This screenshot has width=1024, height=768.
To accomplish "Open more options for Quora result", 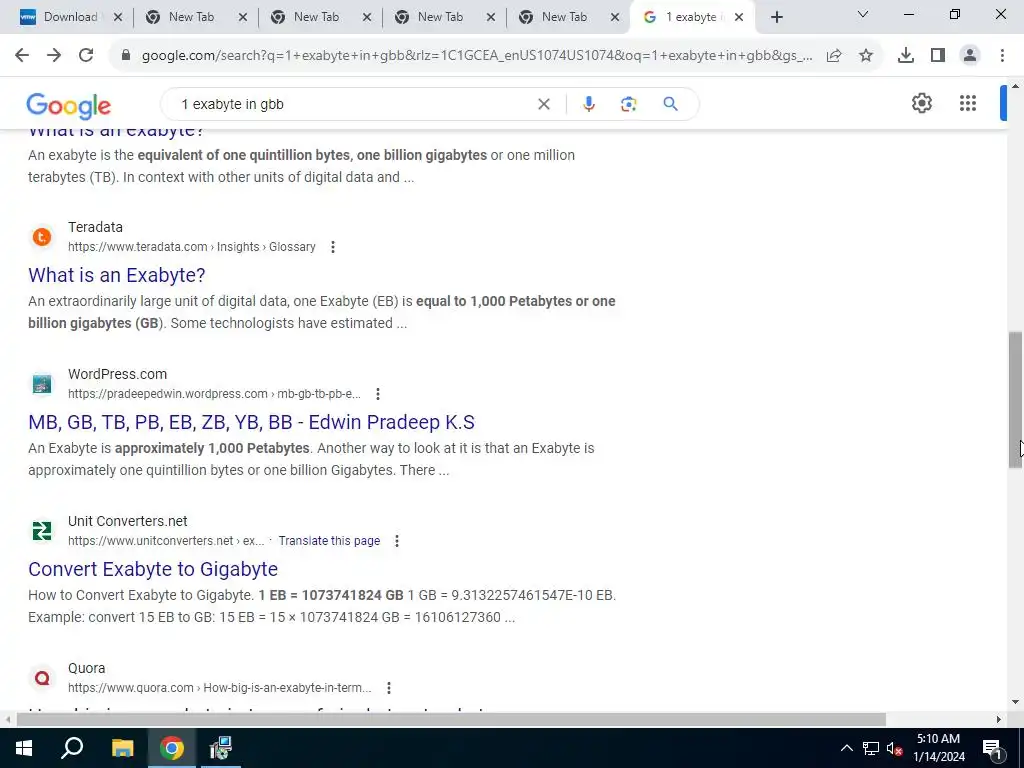I will (389, 688).
